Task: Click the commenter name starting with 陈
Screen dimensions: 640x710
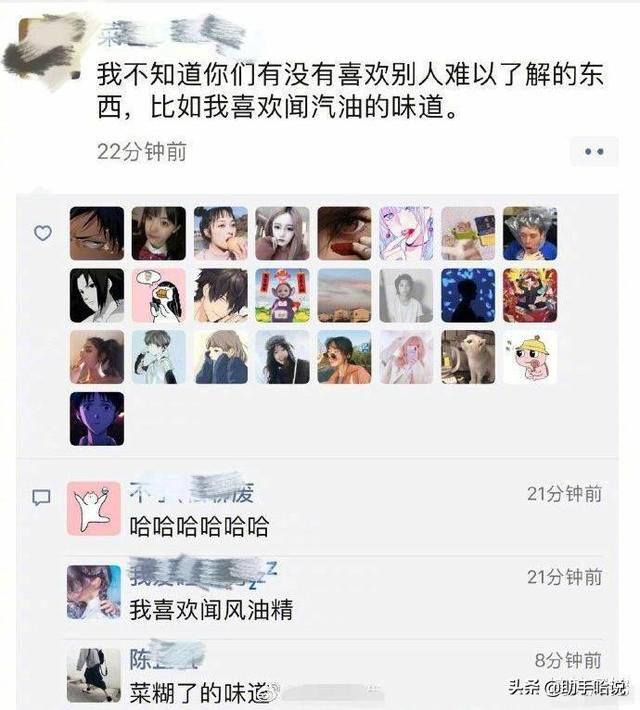Action: click(x=164, y=658)
